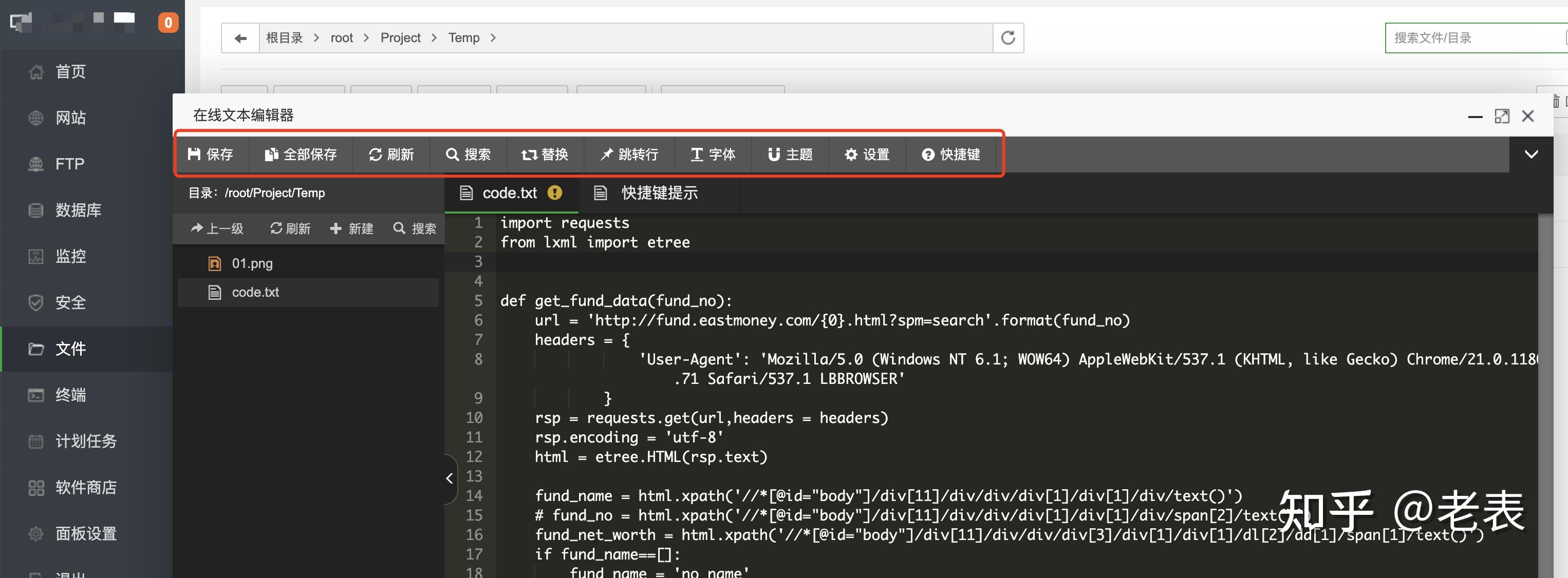Expand the chevron at the toolbar's right end
The width and height of the screenshot is (1568, 578).
(1532, 155)
